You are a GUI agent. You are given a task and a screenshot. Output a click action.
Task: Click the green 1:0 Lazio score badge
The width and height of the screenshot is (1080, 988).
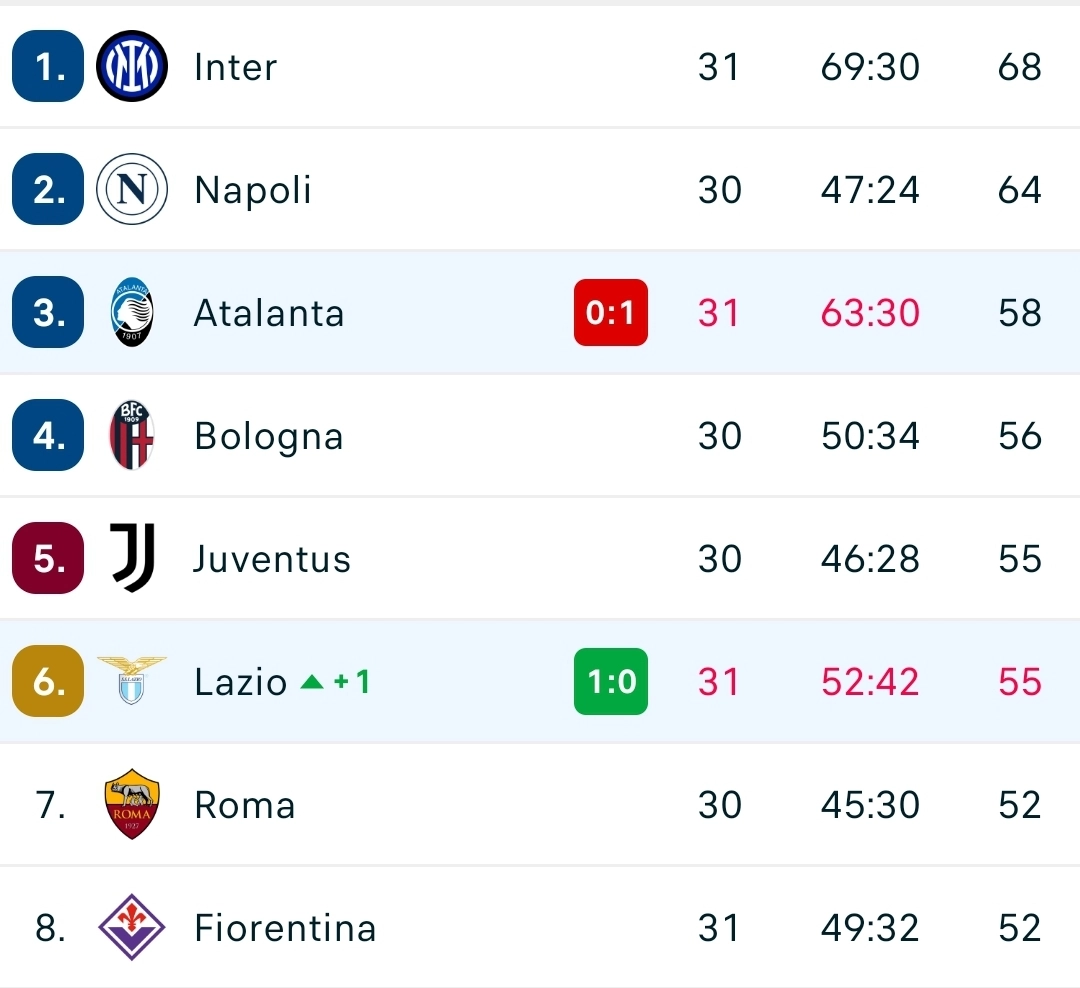[610, 681]
